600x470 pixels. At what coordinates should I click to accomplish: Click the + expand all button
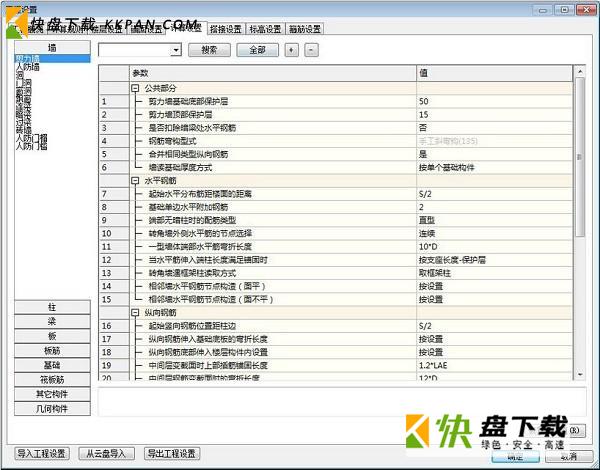coord(292,50)
